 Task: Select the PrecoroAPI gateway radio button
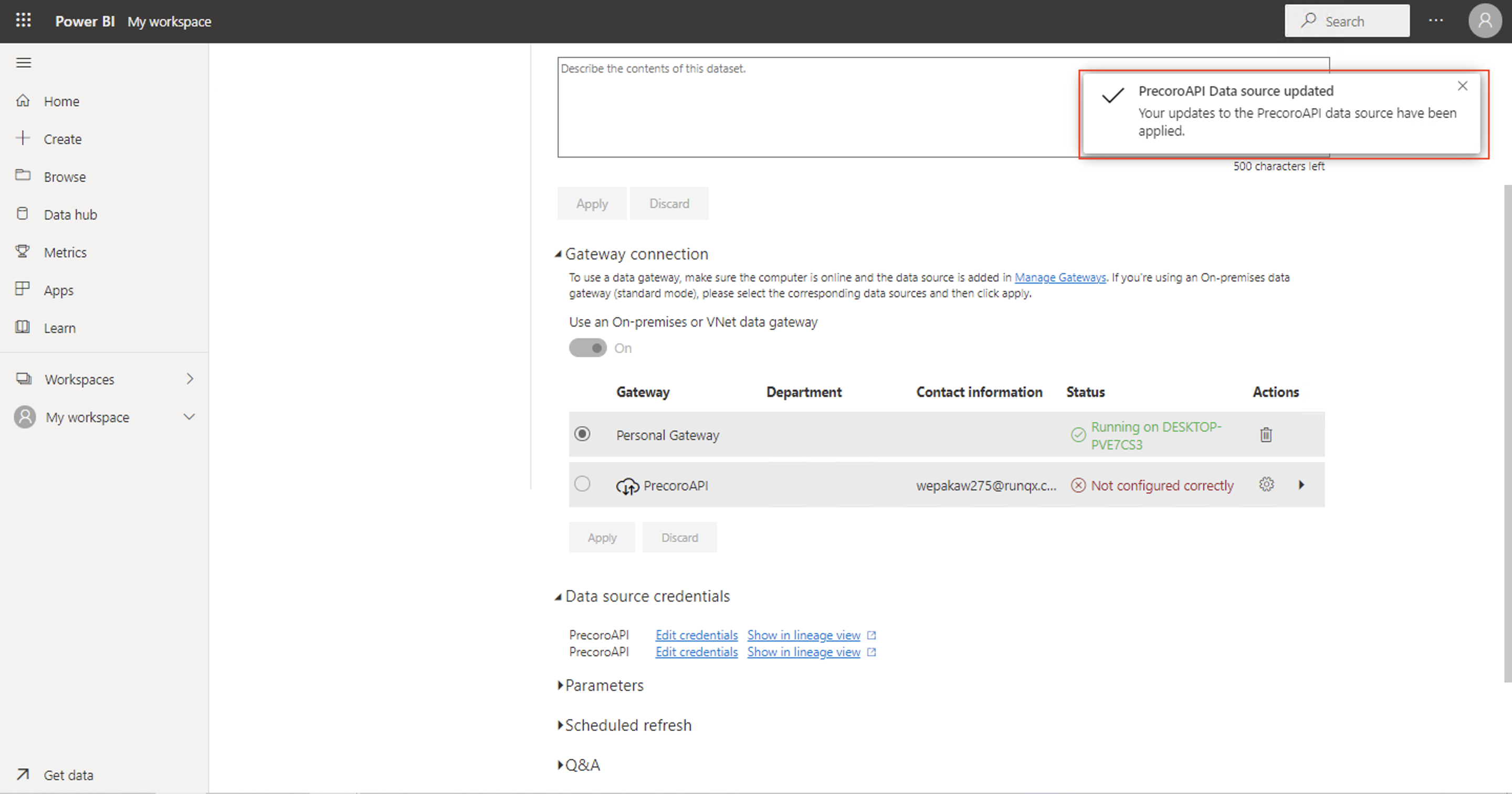[x=582, y=484]
